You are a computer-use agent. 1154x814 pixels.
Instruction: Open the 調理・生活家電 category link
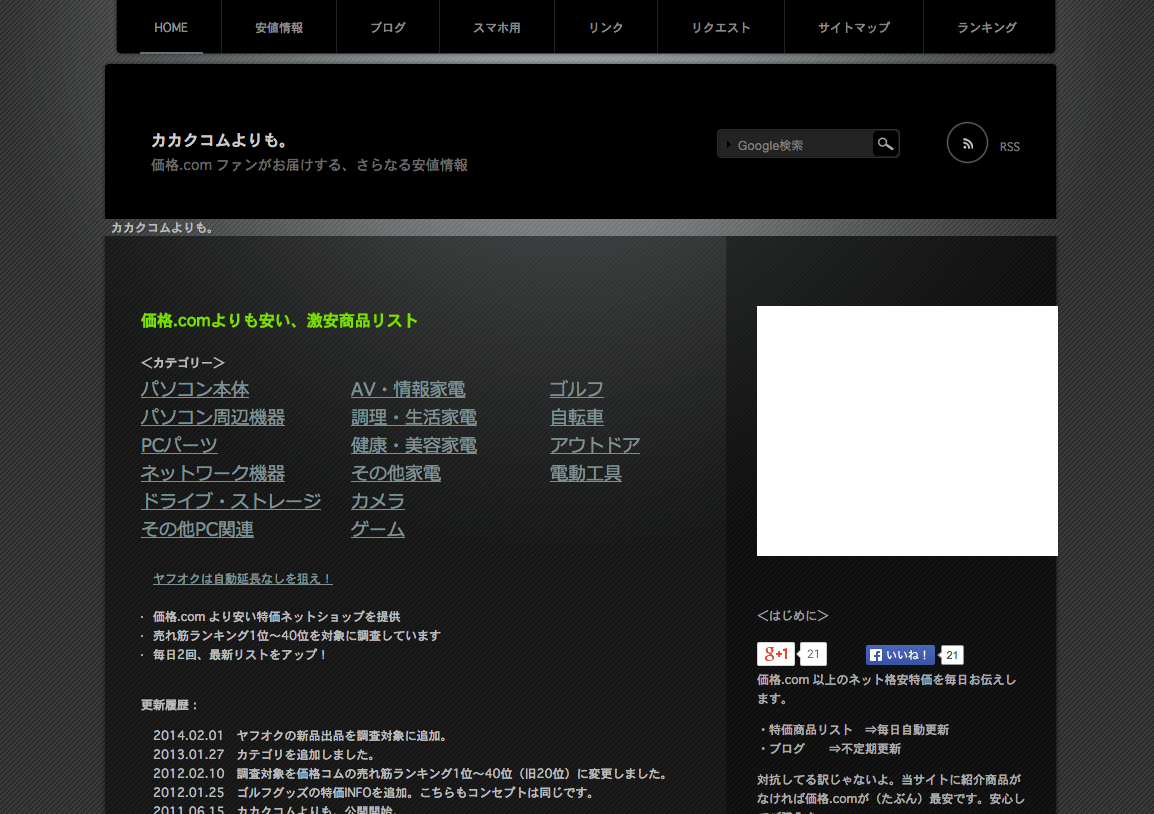tap(414, 417)
